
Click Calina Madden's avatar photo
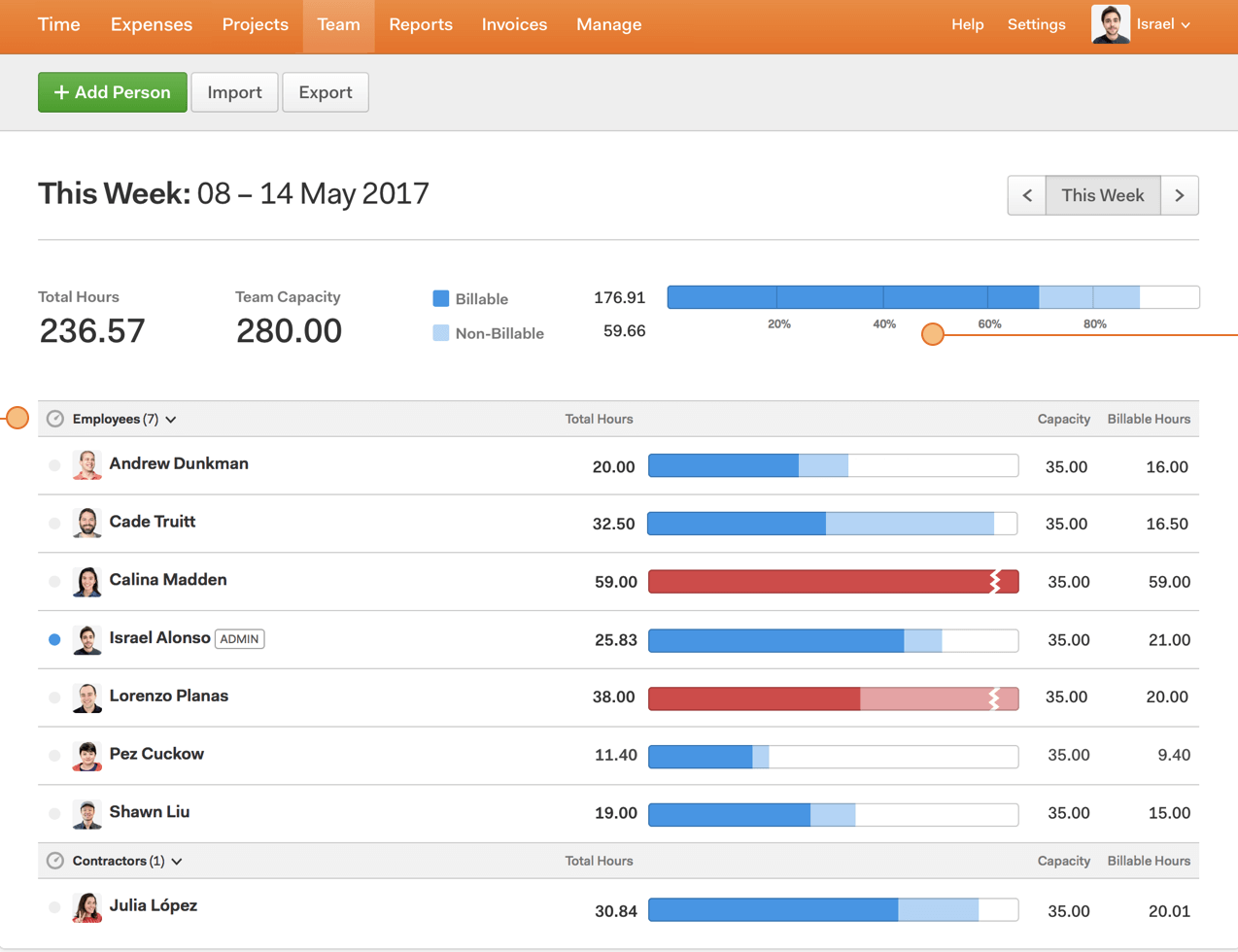pos(86,580)
